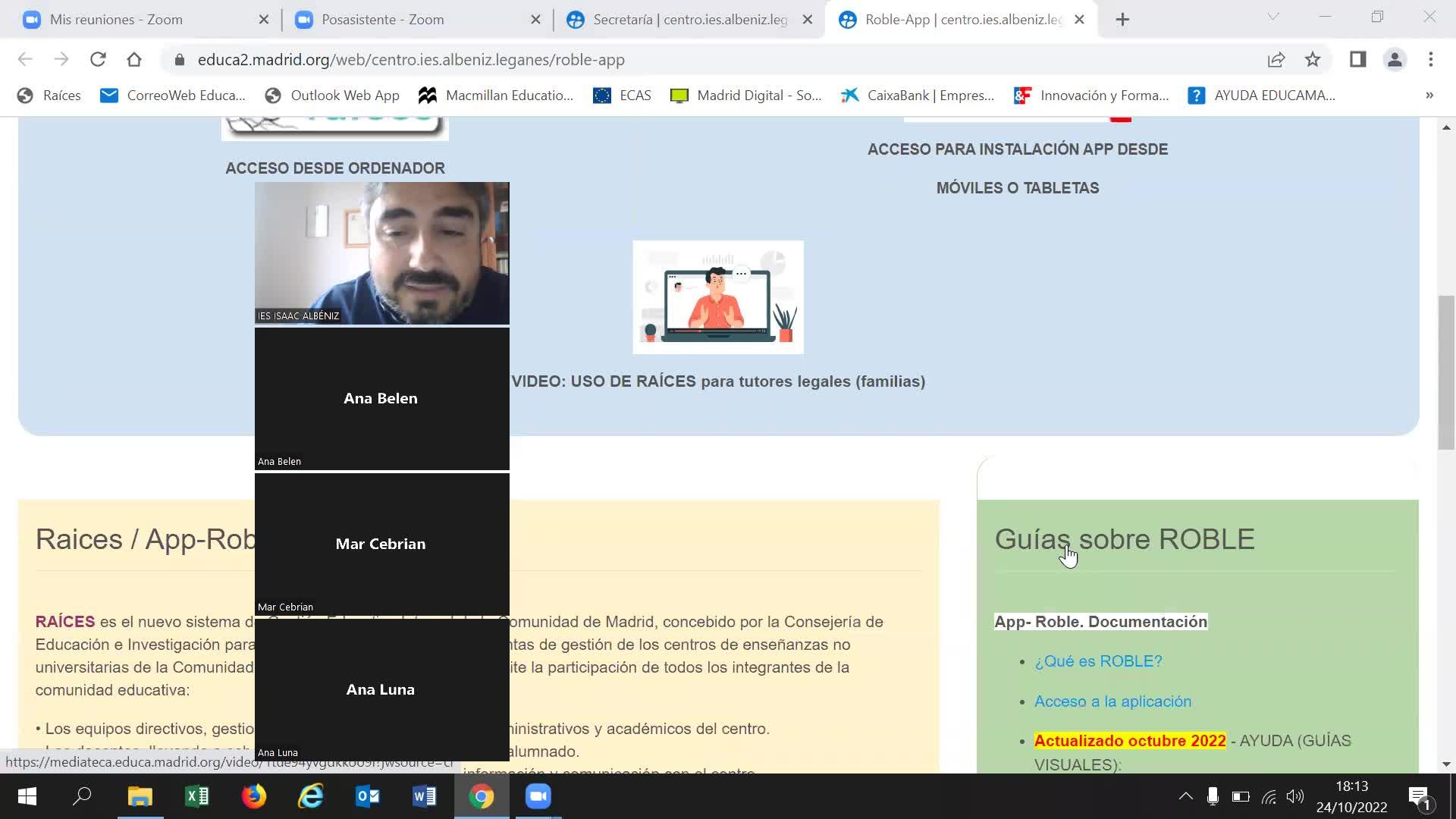Show hidden bookmarks with the double chevron
Screen dimensions: 1456x819
pos(1429,96)
